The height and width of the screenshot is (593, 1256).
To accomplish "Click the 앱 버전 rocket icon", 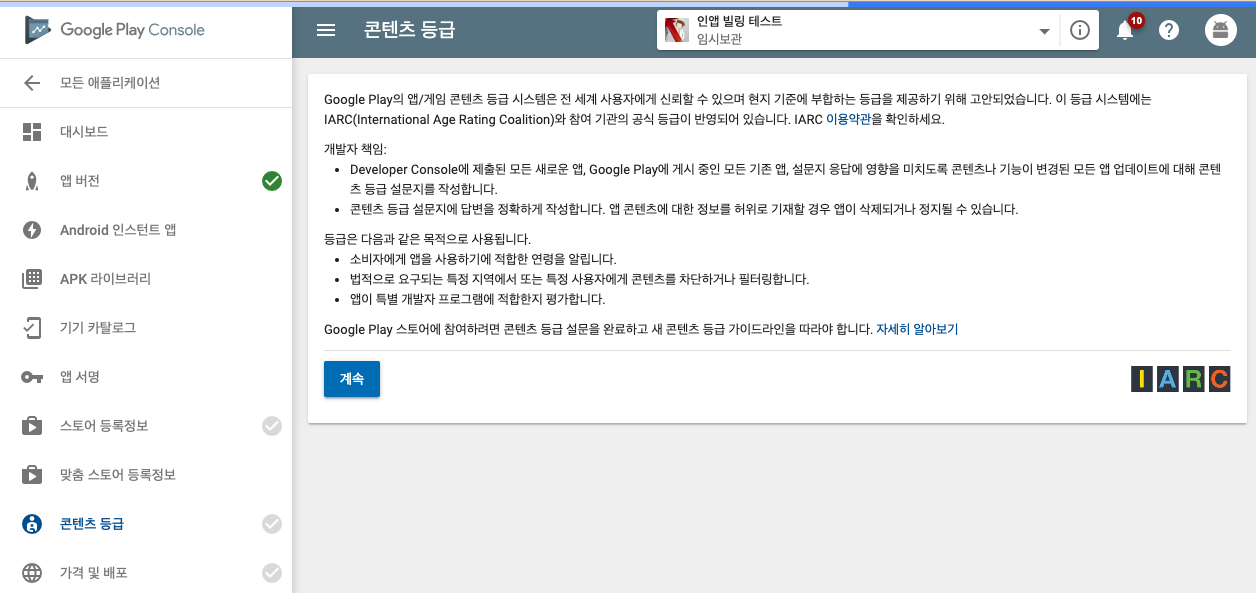I will [32, 181].
